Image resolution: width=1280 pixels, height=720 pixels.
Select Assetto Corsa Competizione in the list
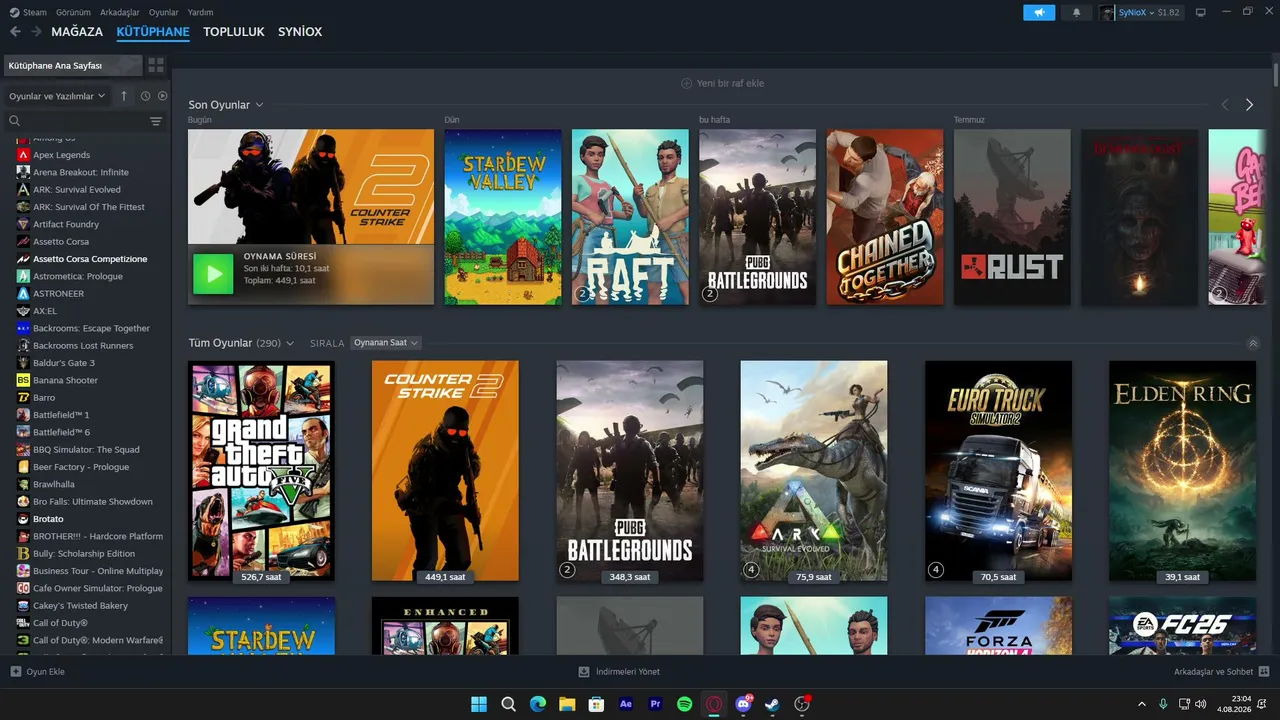(90, 259)
